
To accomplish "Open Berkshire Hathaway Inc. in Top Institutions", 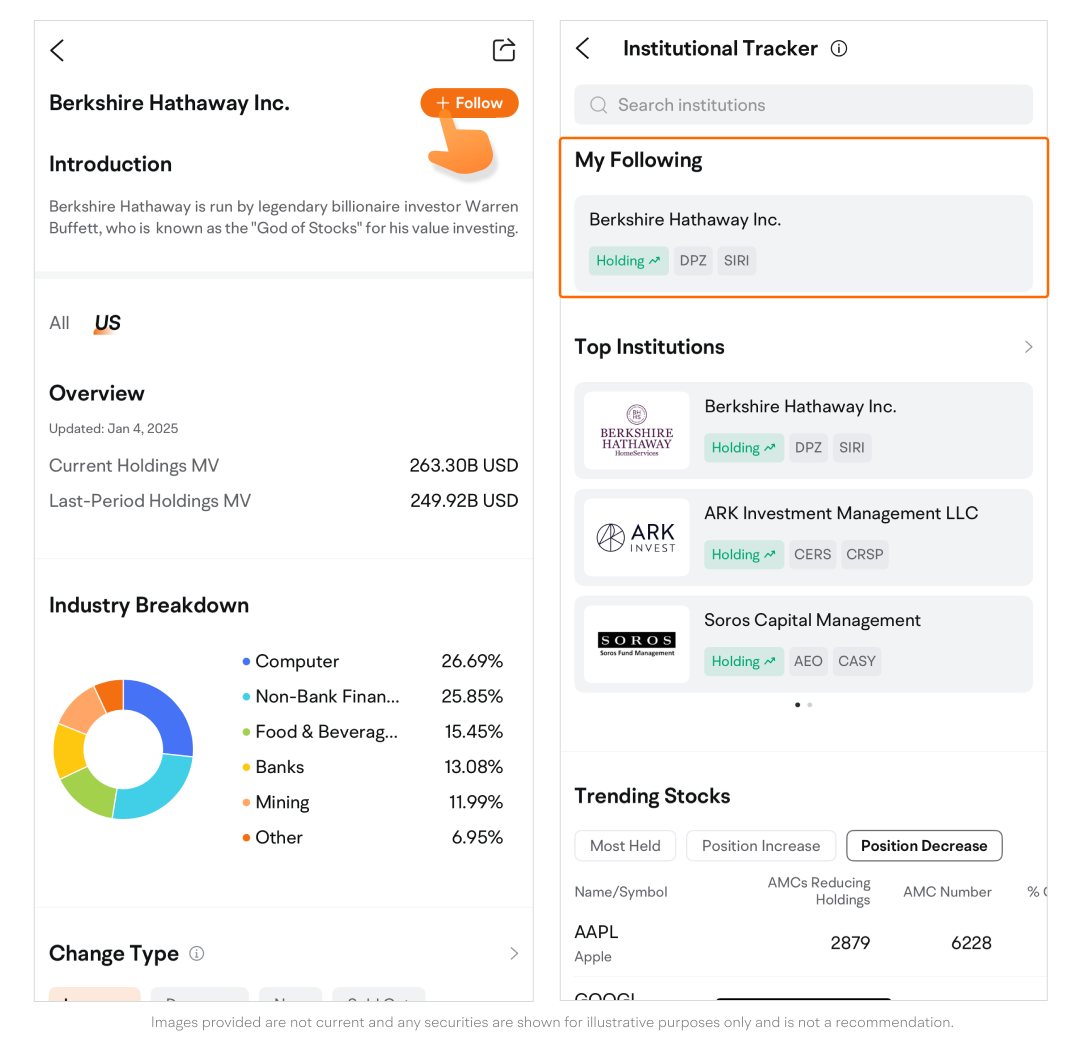I will click(x=803, y=431).
